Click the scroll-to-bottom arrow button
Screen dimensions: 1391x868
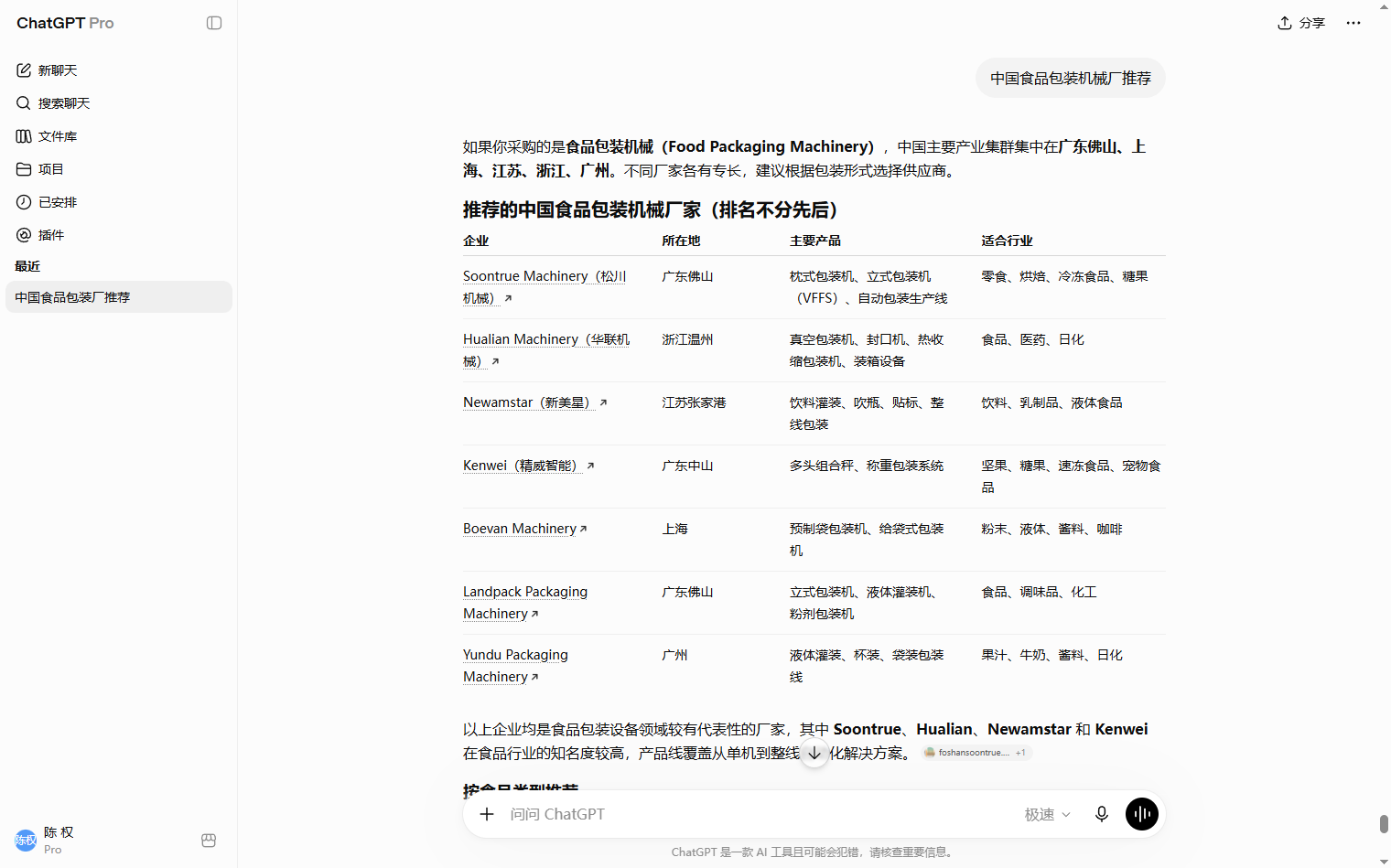pyautogui.click(x=814, y=753)
